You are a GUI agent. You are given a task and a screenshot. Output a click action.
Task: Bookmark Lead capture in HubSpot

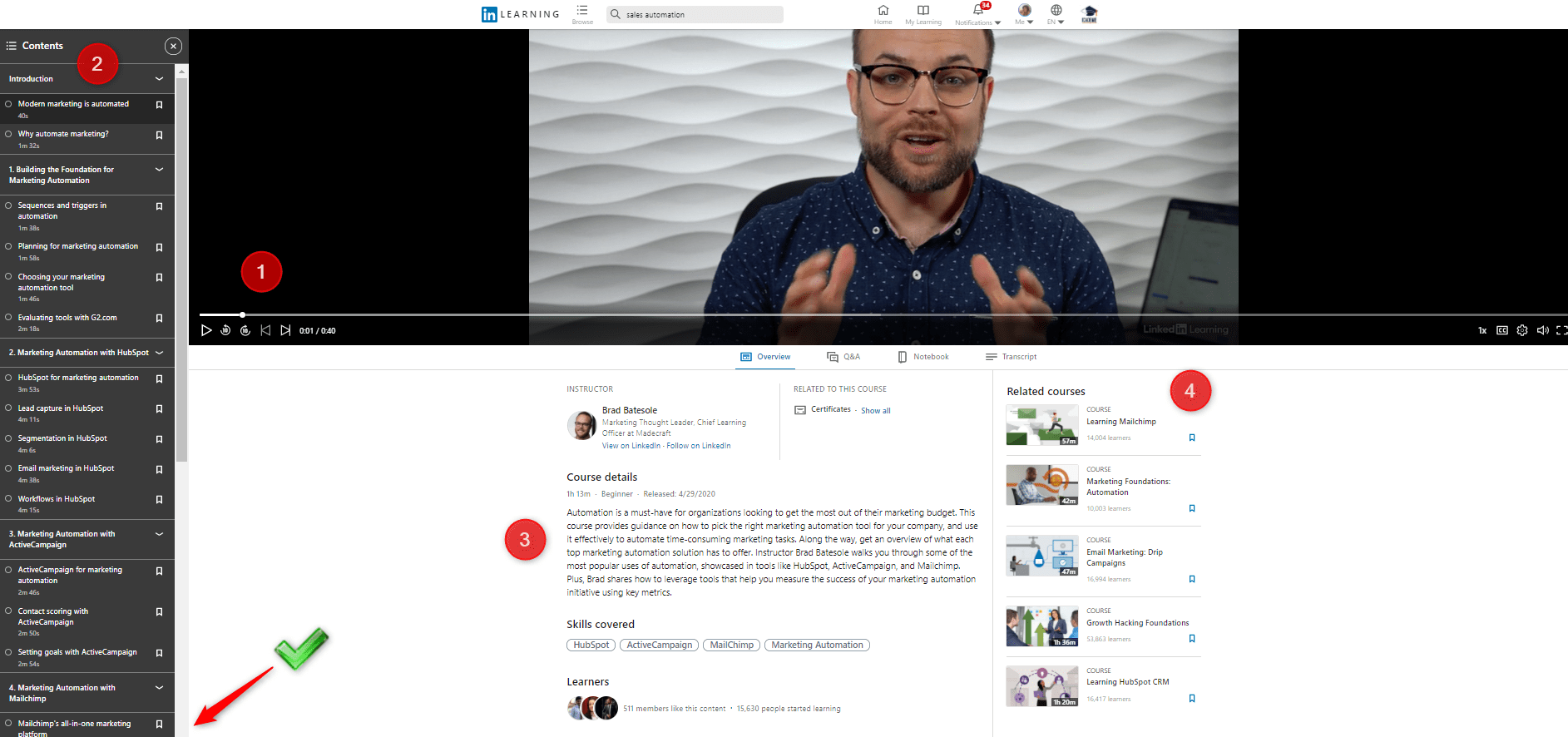tap(159, 409)
